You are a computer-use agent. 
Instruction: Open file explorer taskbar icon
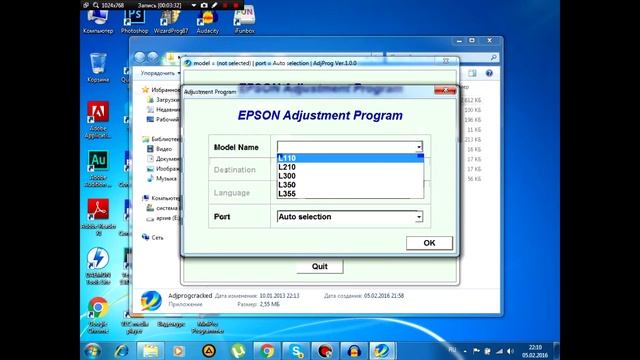(150, 351)
